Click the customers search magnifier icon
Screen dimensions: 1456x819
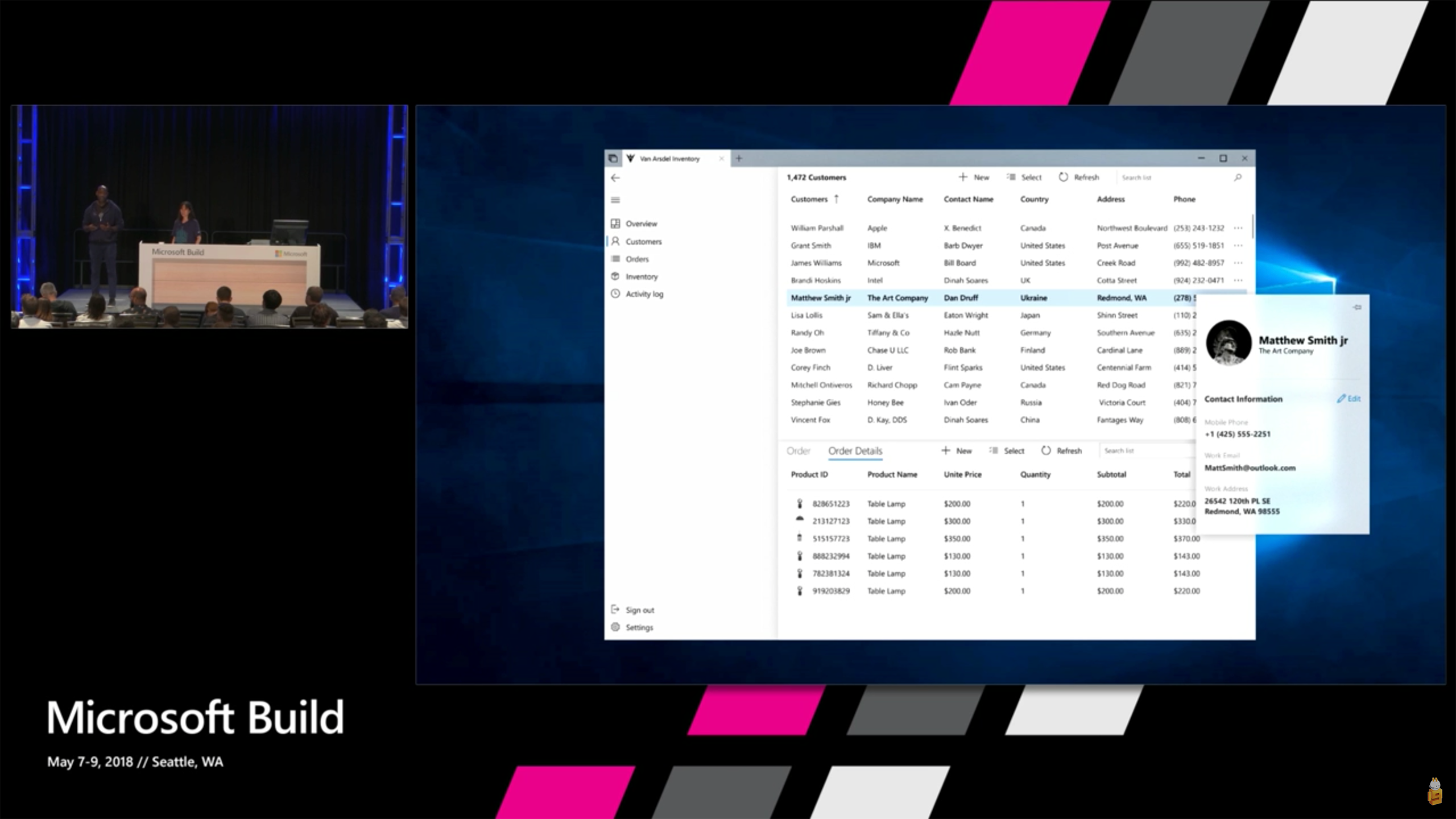[x=1238, y=177]
